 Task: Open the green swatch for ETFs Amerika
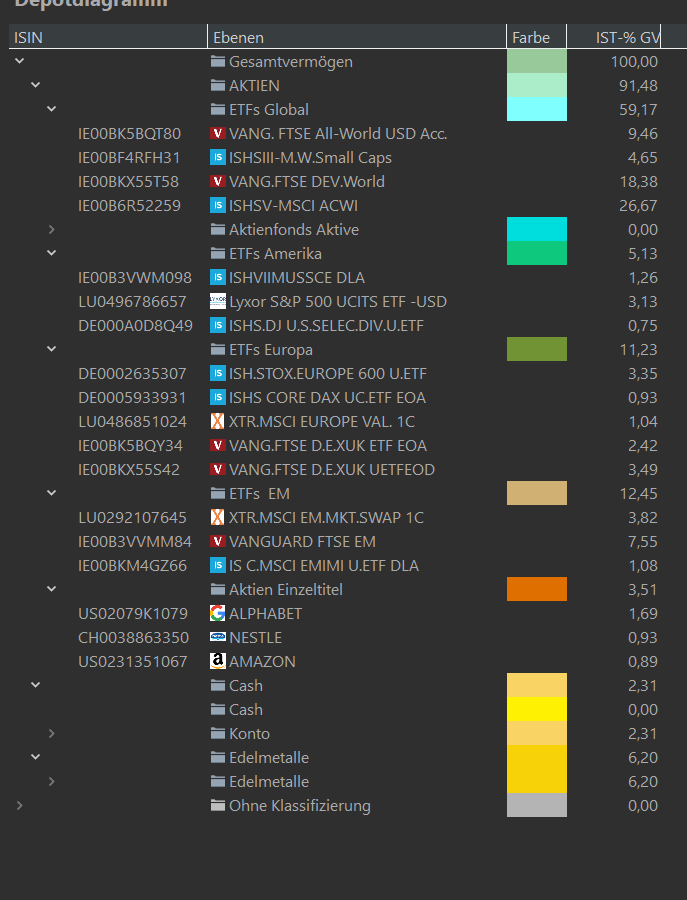pos(537,253)
